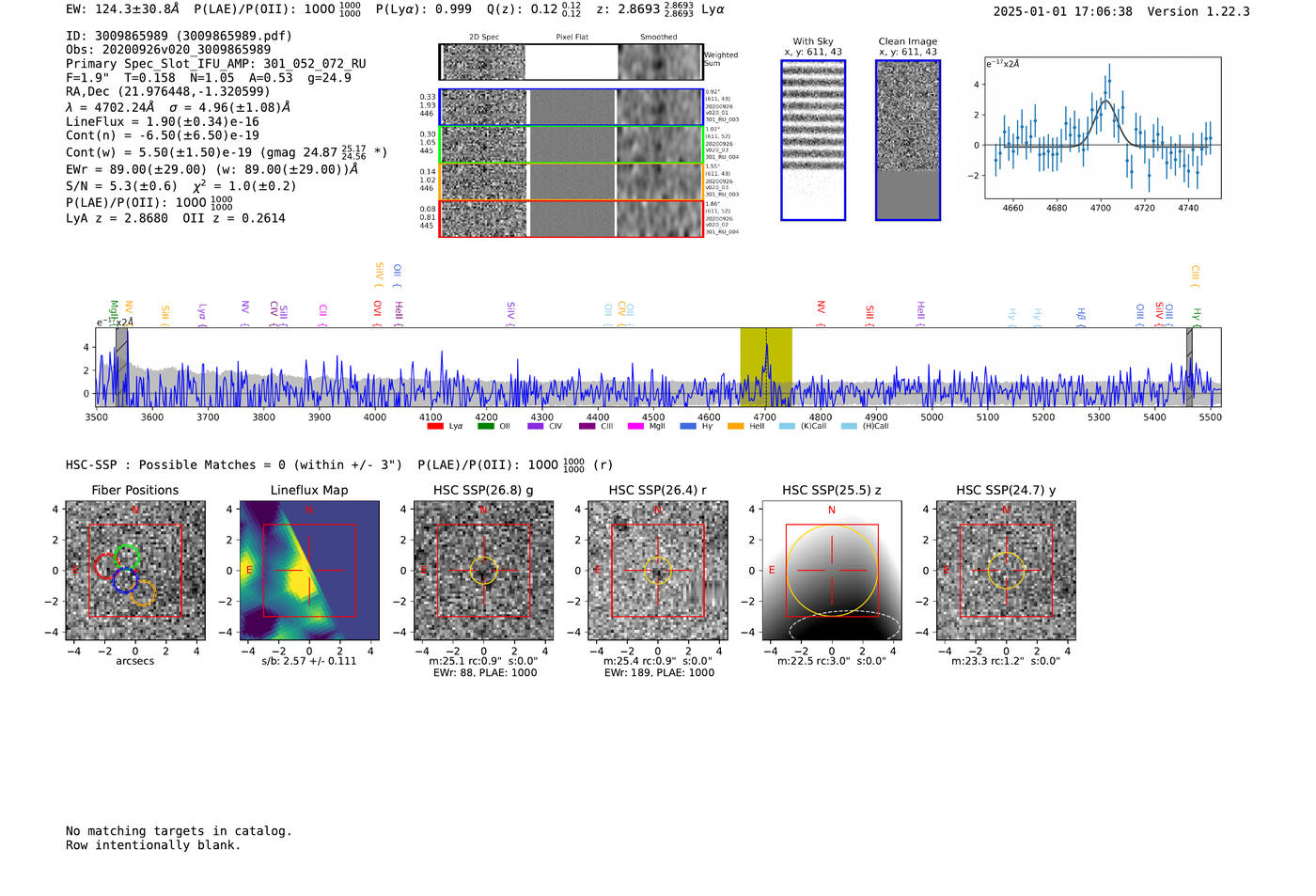Click the s/b: 2.57 +/- 0.111 caption
This screenshot has width=1316, height=896.
pos(309,661)
